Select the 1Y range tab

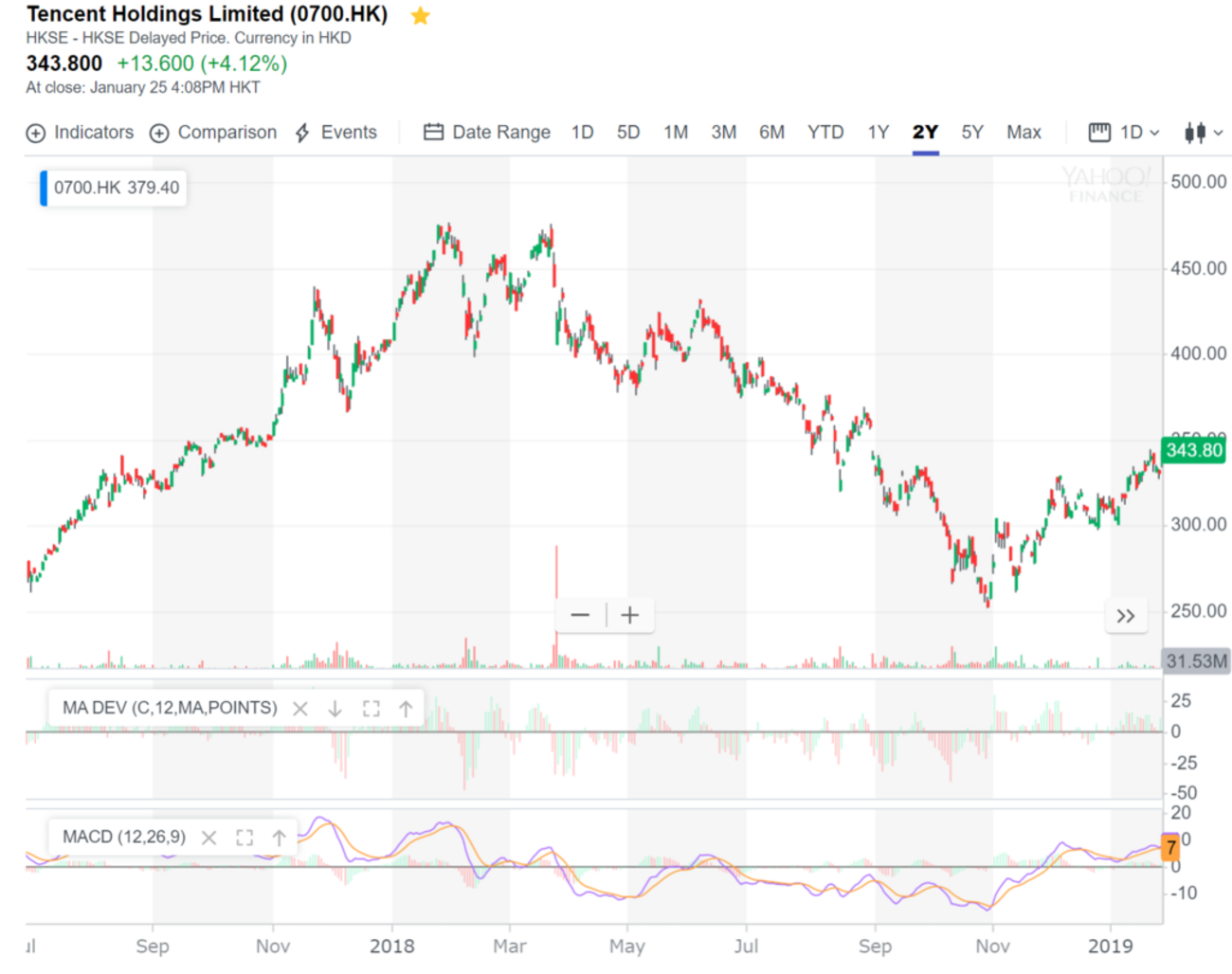click(879, 133)
